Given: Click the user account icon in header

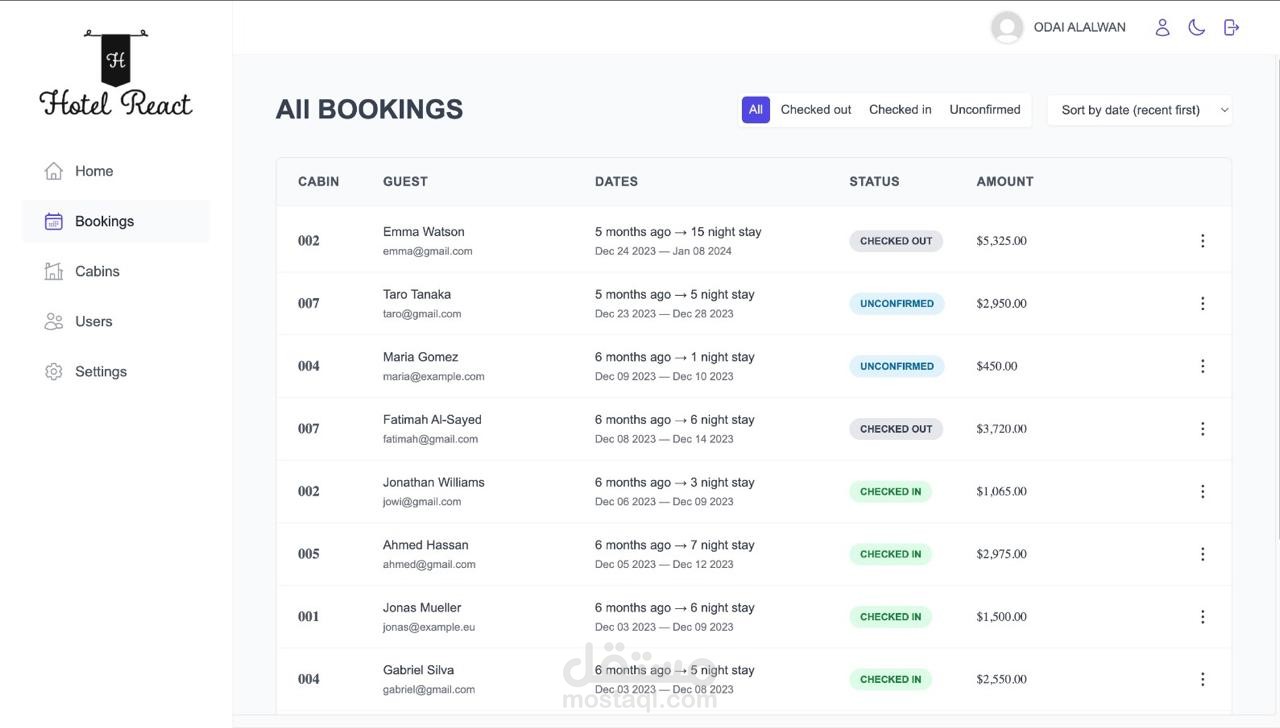Looking at the screenshot, I should [1162, 28].
